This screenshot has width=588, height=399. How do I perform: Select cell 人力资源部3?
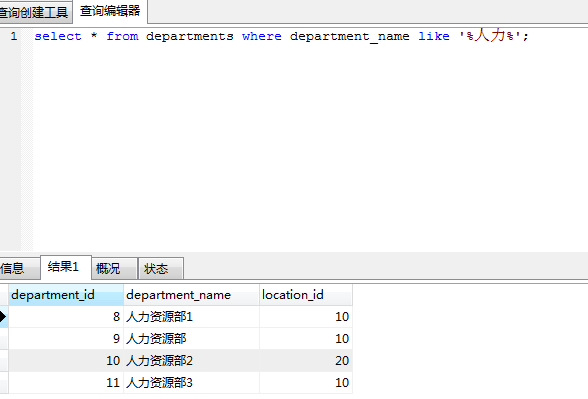click(x=191, y=383)
